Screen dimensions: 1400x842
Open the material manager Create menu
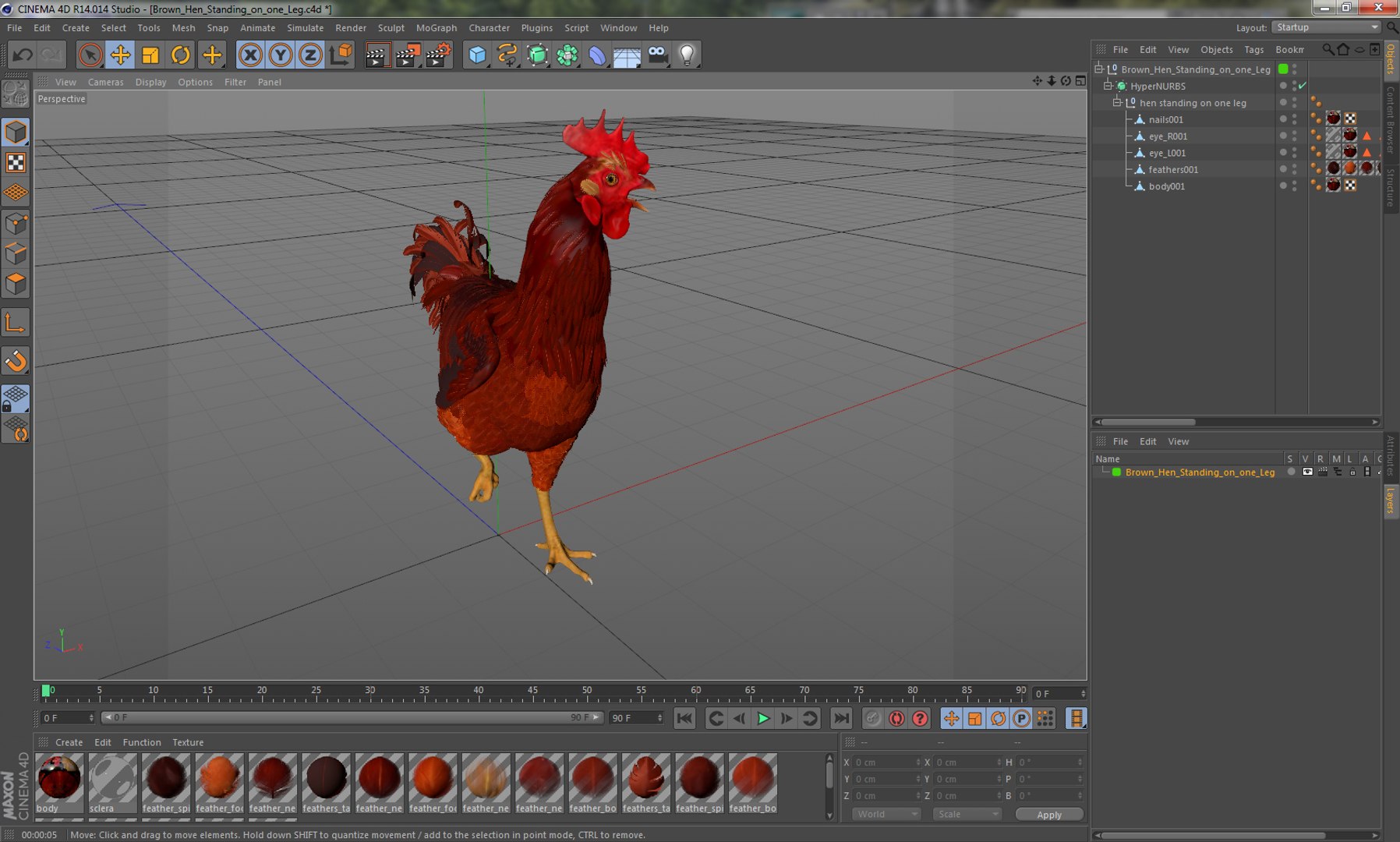pos(69,742)
